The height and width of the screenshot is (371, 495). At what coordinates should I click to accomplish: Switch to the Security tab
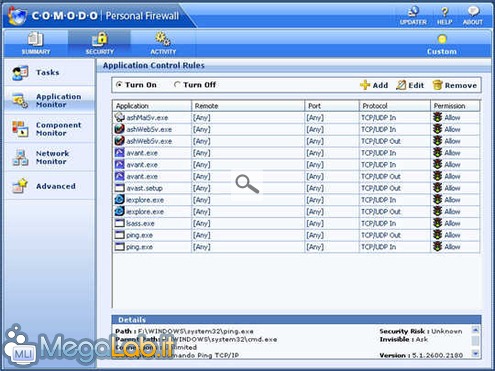point(99,43)
